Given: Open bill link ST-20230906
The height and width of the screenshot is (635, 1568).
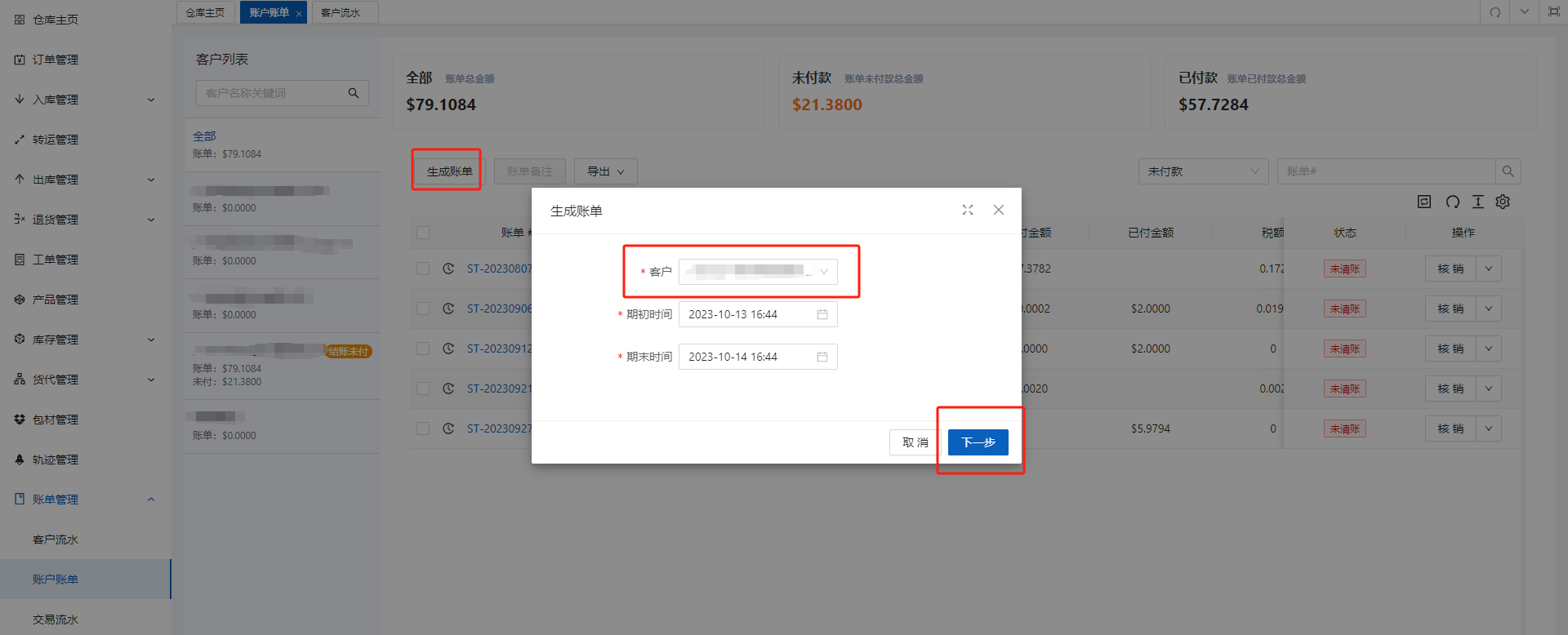Looking at the screenshot, I should click(x=499, y=309).
